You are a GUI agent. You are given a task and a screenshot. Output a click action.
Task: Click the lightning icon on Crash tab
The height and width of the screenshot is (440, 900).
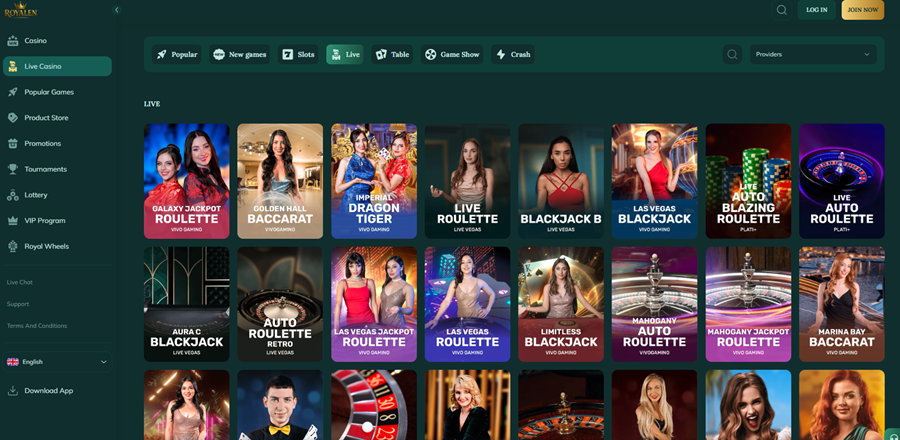click(501, 54)
